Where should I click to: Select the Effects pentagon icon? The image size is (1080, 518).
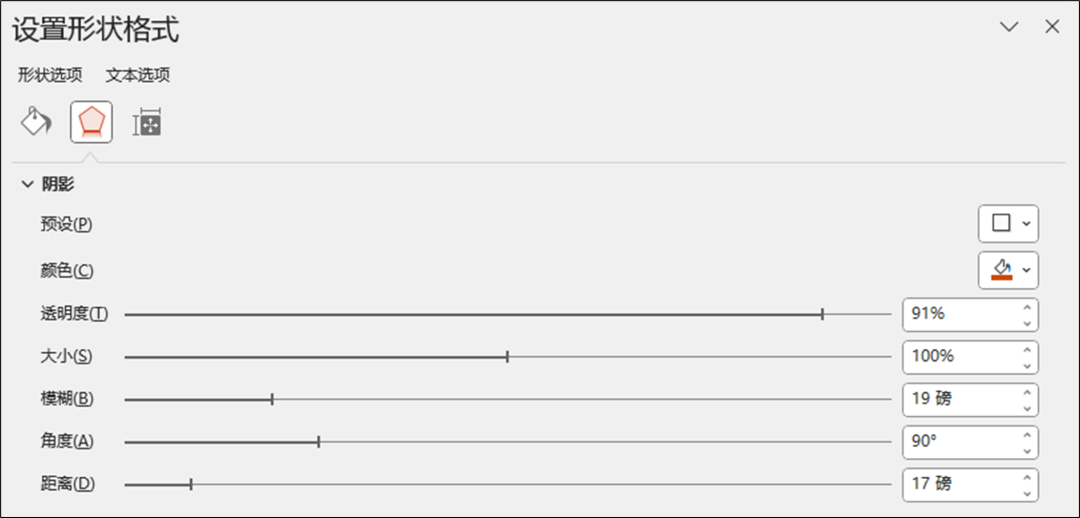click(x=91, y=122)
